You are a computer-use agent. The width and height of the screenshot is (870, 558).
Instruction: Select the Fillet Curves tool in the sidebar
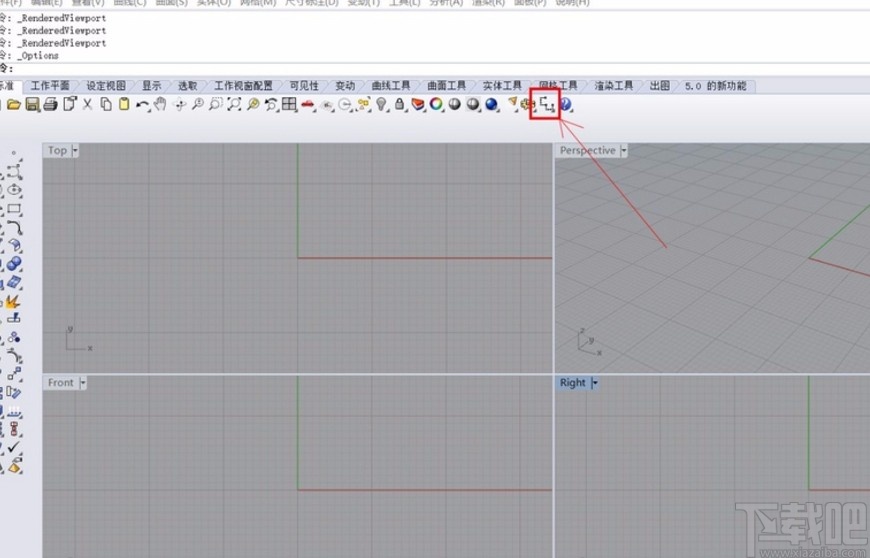coord(14,228)
